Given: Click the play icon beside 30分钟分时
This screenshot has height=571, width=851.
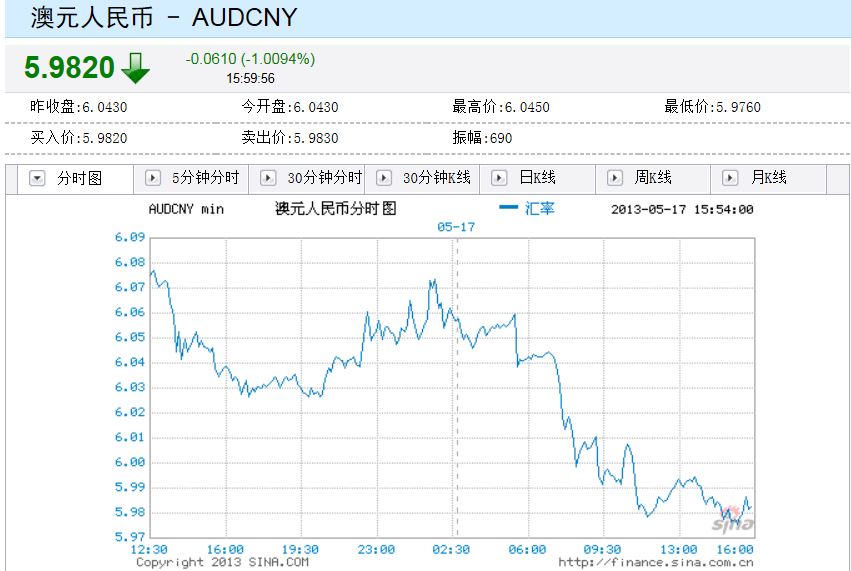Looking at the screenshot, I should [268, 178].
